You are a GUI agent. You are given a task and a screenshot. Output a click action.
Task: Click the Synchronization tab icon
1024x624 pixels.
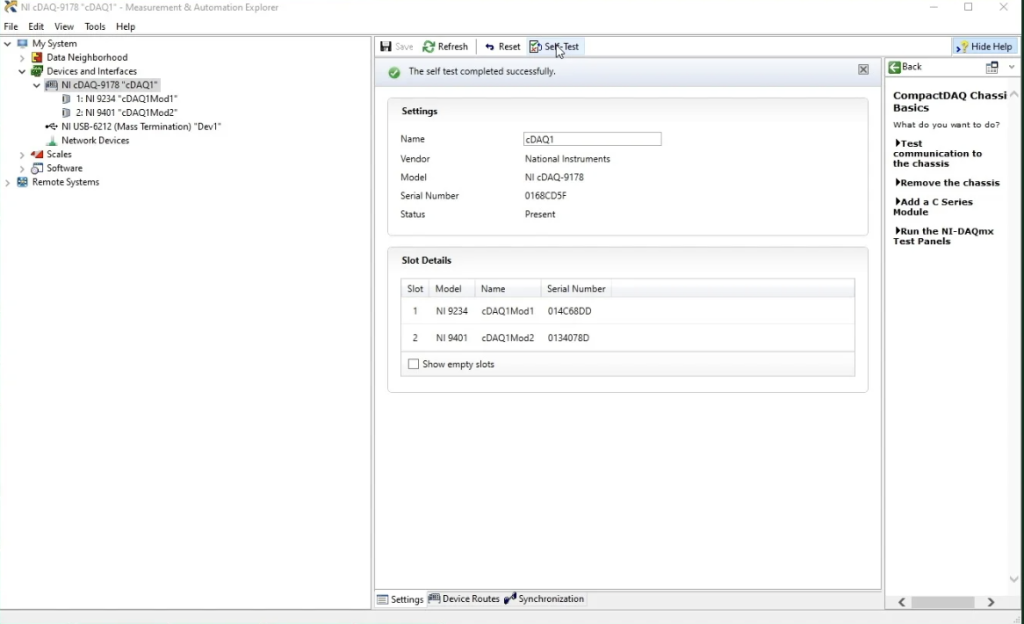tap(510, 599)
